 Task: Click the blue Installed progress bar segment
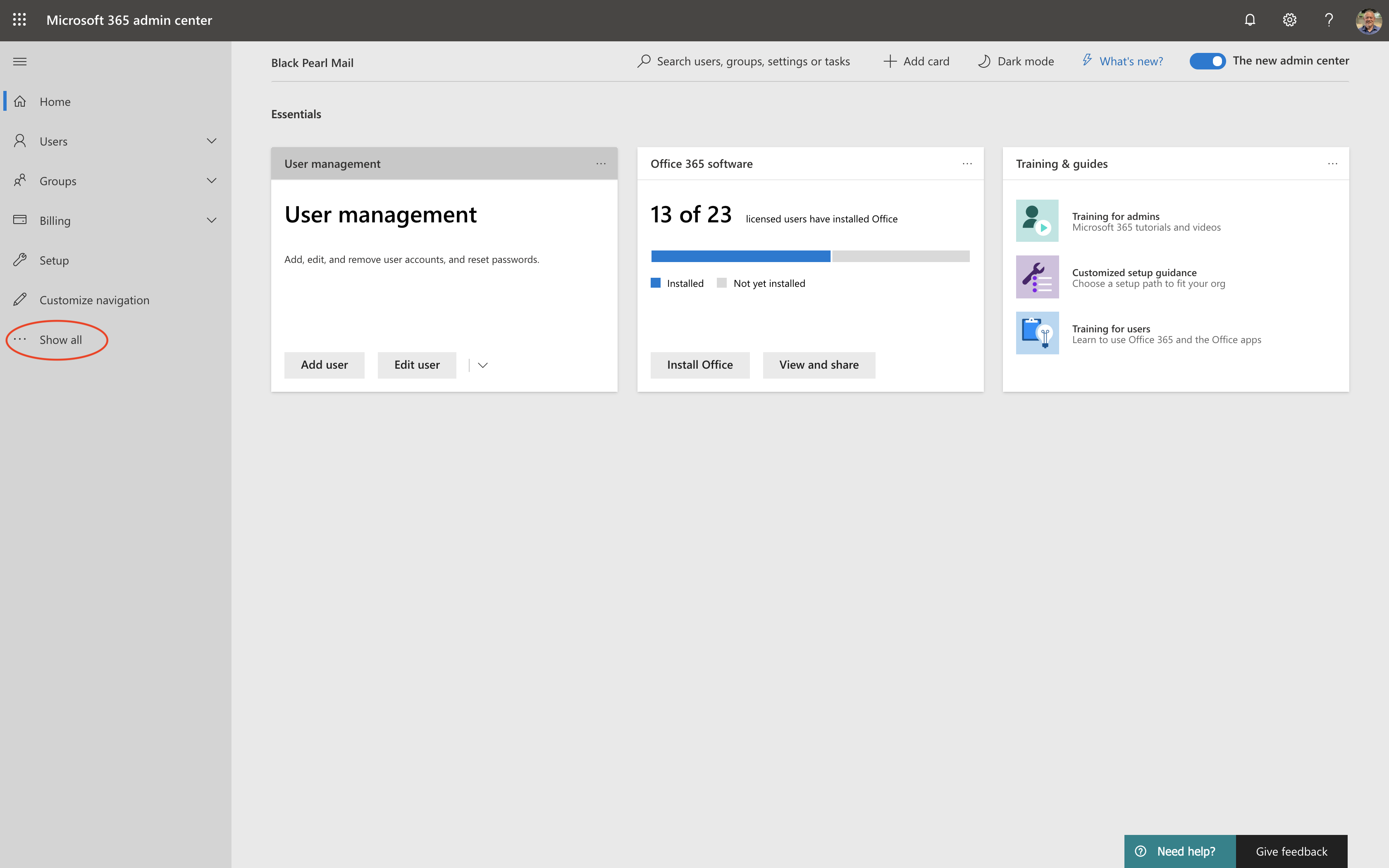740,256
